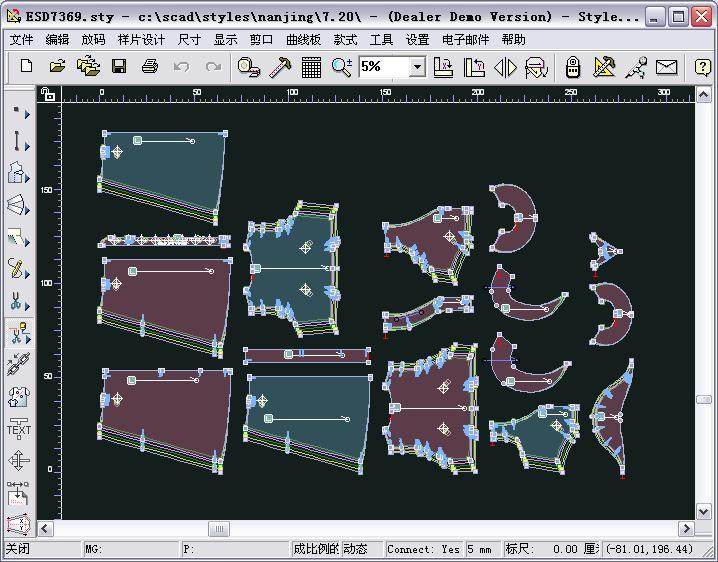Click horizontal scrollbar right arrow
The image size is (718, 562).
tap(686, 529)
